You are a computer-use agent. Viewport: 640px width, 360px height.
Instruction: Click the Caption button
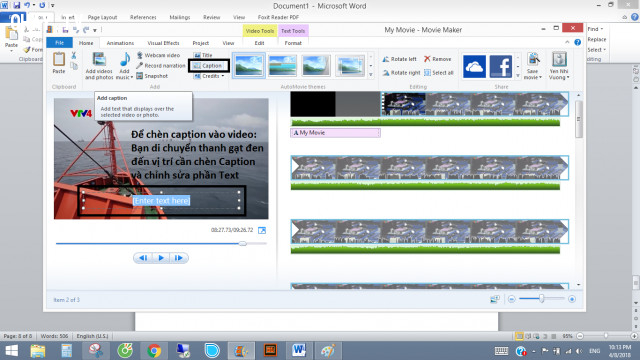pos(209,66)
